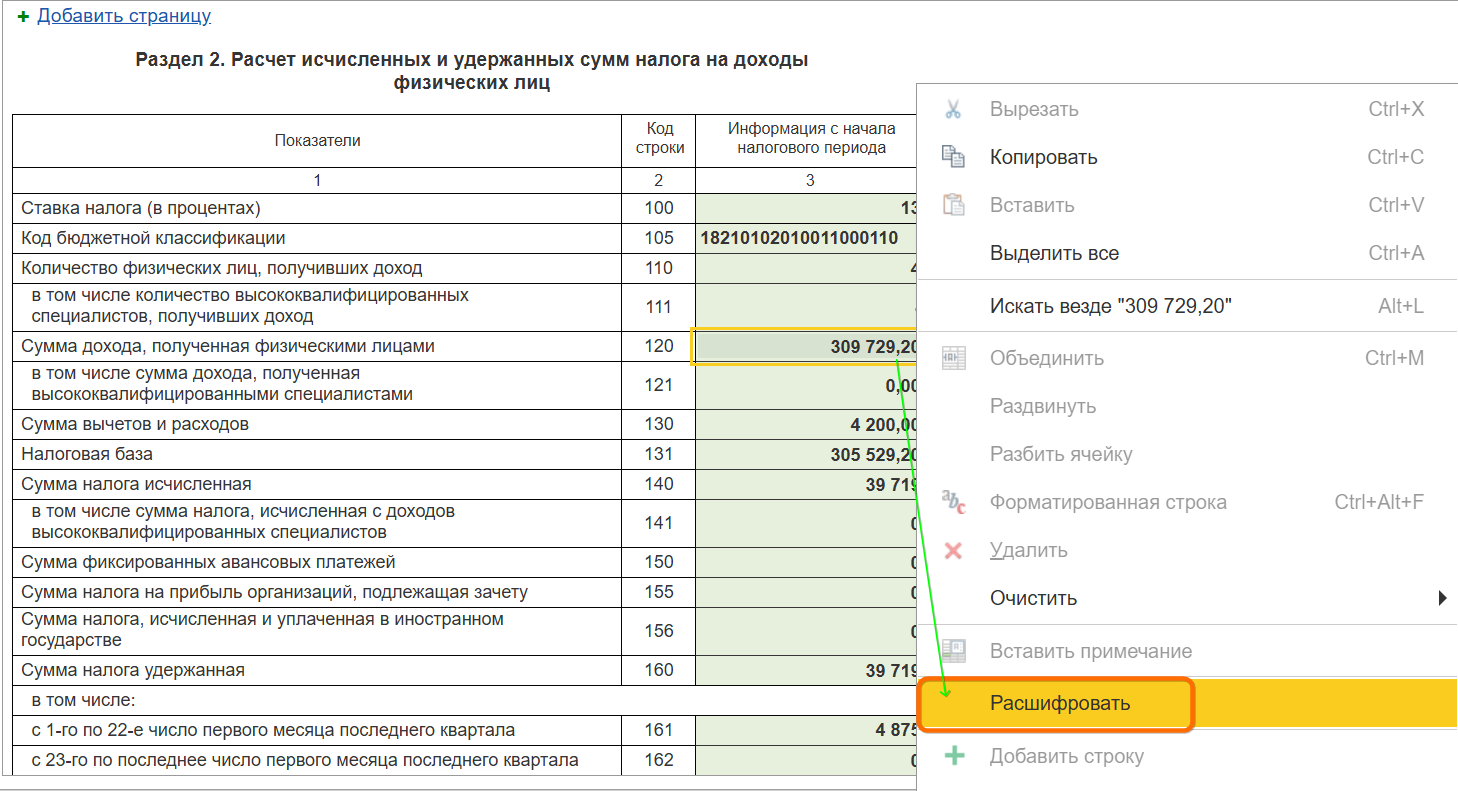Choose Вырезать in the context menu

tap(1187, 109)
